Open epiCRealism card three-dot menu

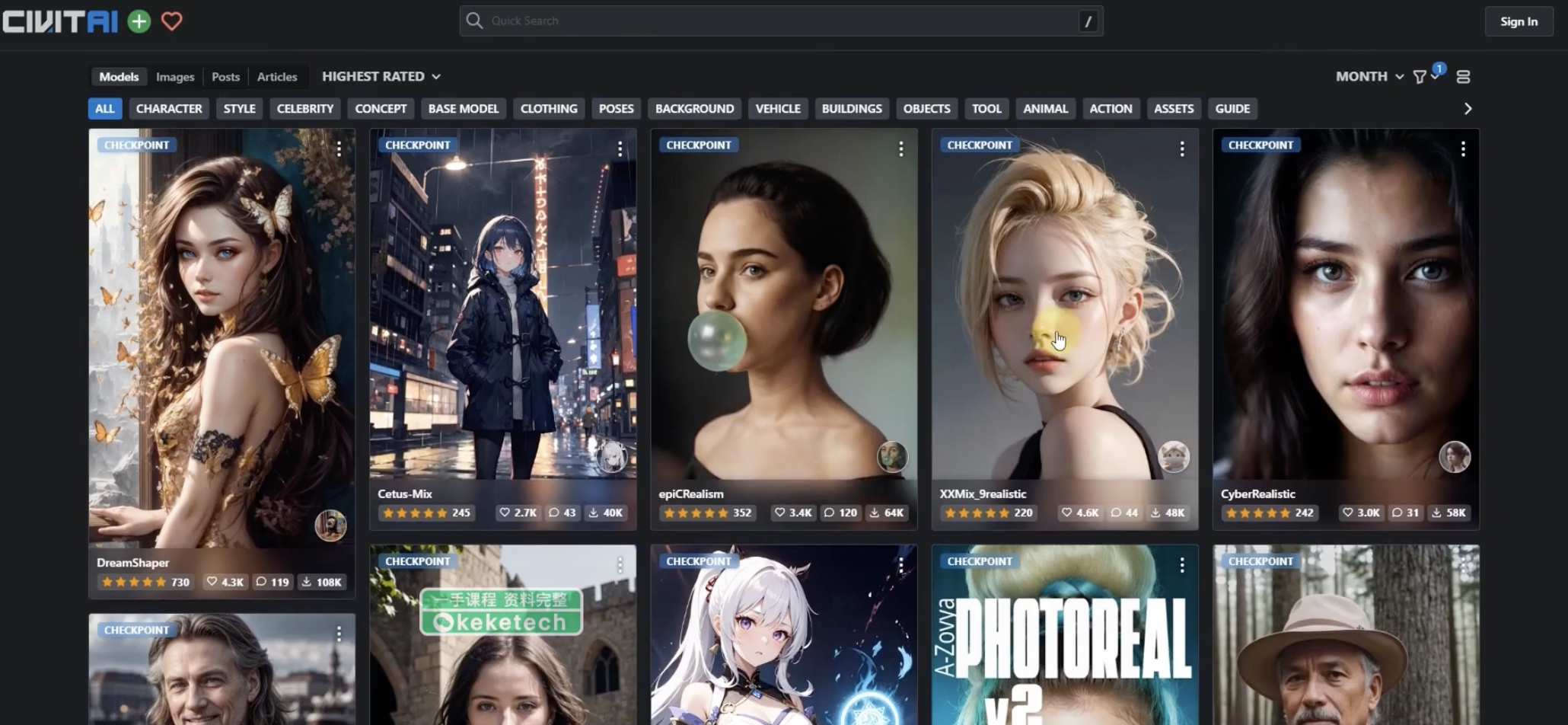[901, 149]
